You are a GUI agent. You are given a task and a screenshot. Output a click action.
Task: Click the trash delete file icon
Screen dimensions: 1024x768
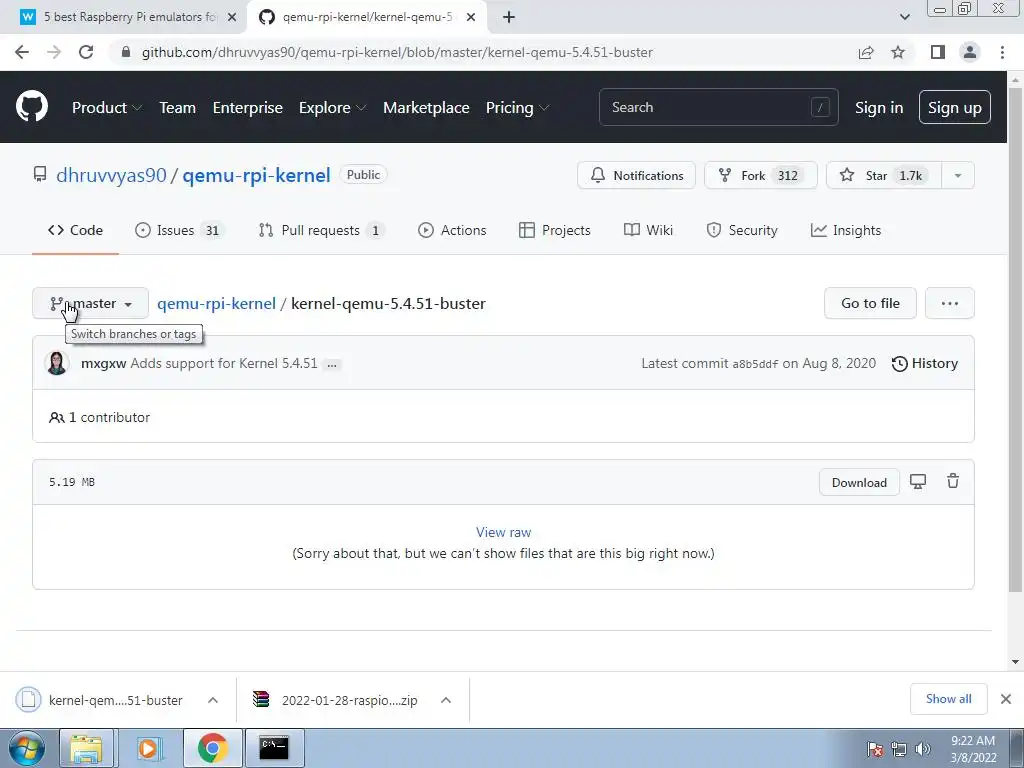[x=953, y=481]
